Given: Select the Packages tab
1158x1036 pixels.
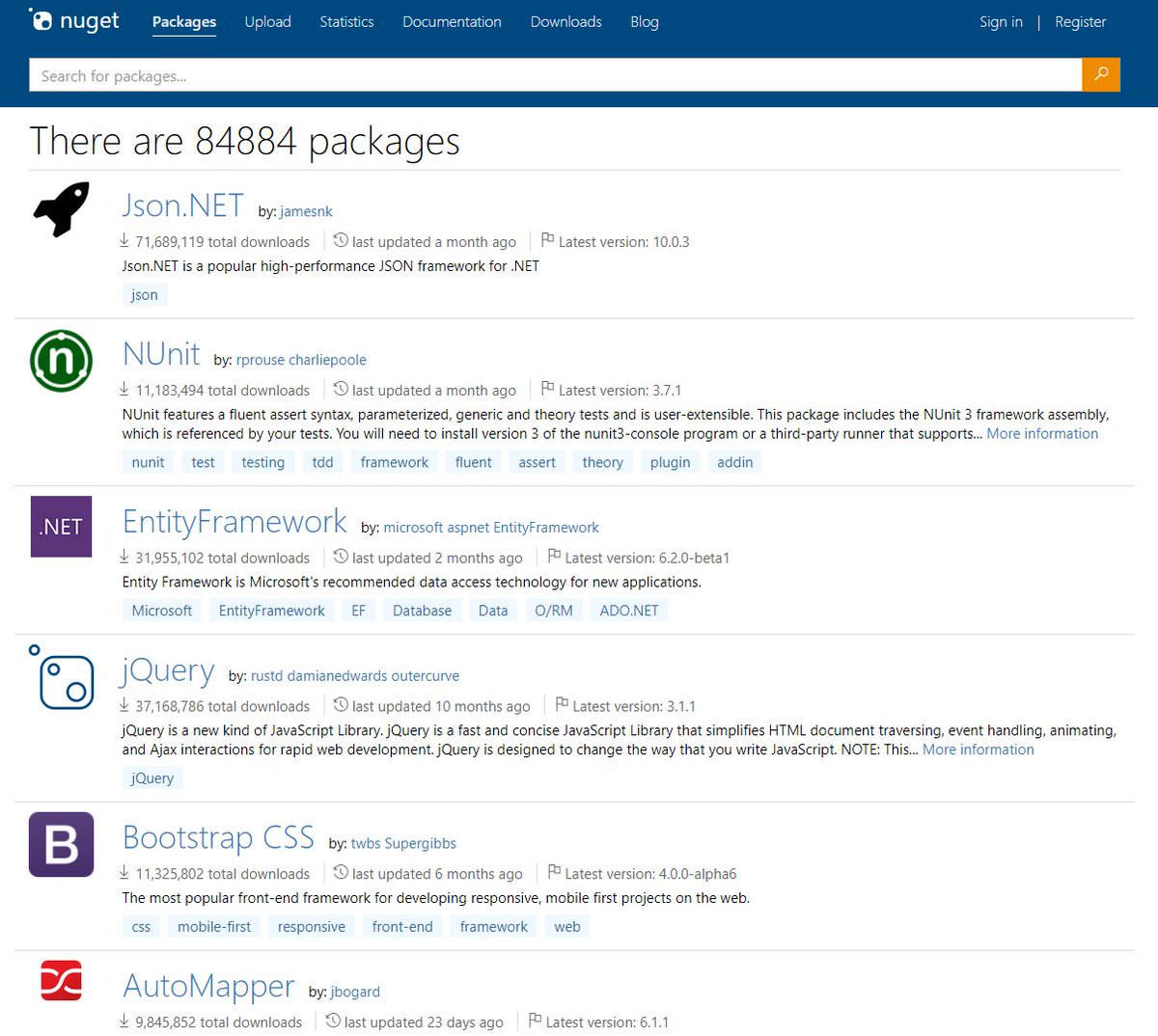Looking at the screenshot, I should coord(184,22).
